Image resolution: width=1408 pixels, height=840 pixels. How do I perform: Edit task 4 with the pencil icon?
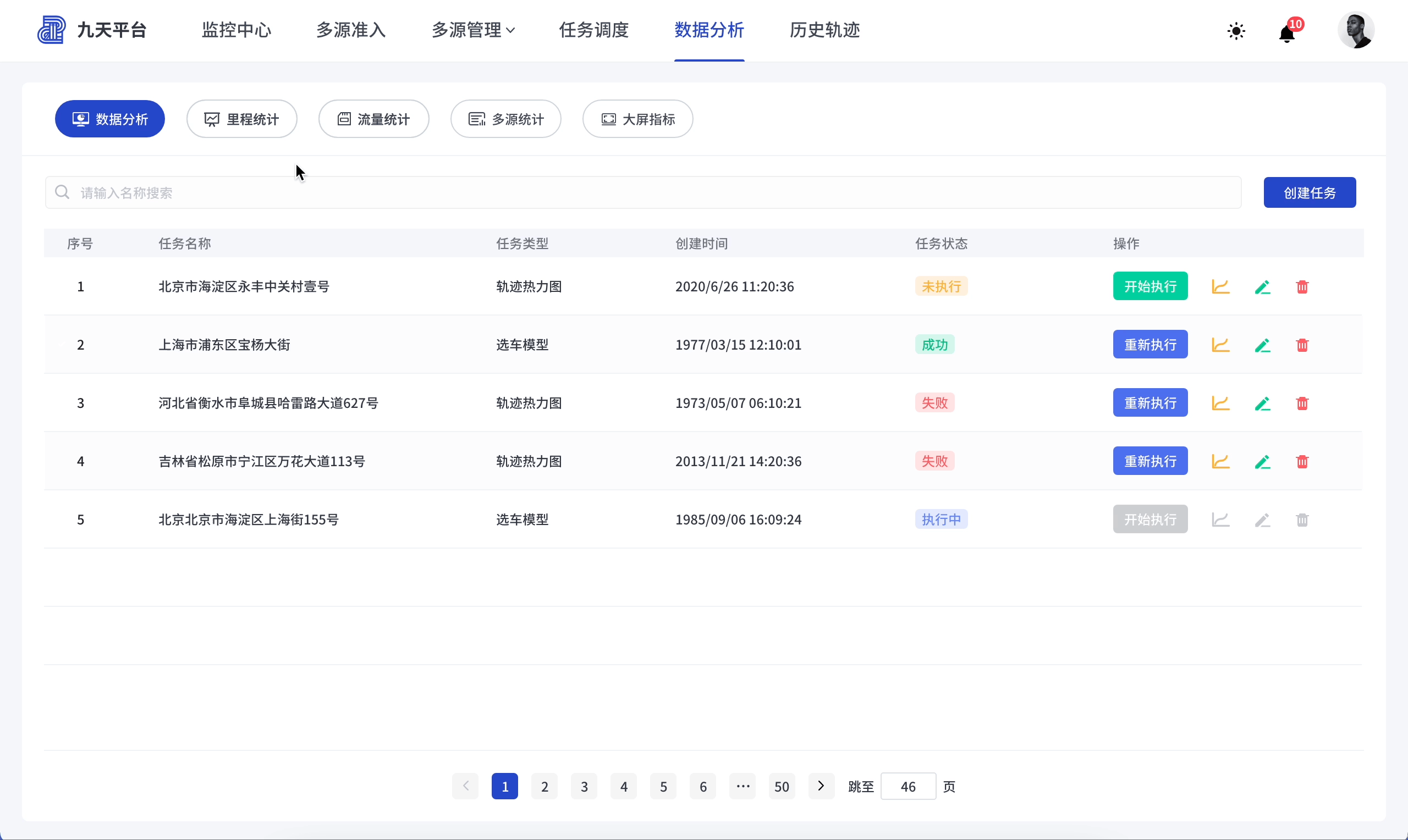point(1262,461)
